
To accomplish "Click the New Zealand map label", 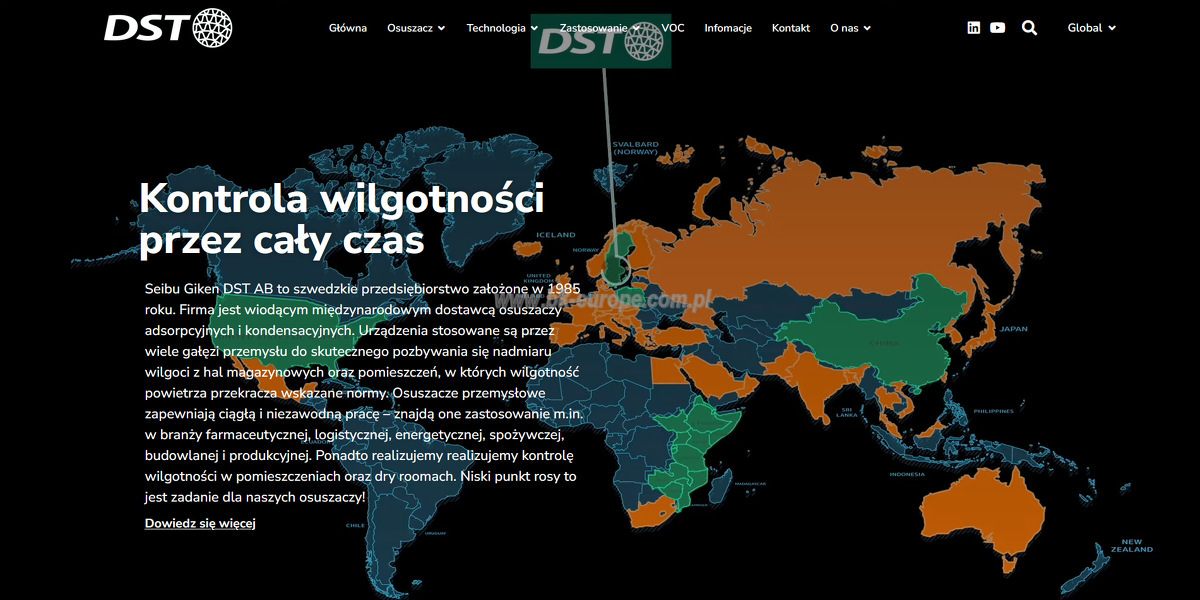I will 1131,545.
